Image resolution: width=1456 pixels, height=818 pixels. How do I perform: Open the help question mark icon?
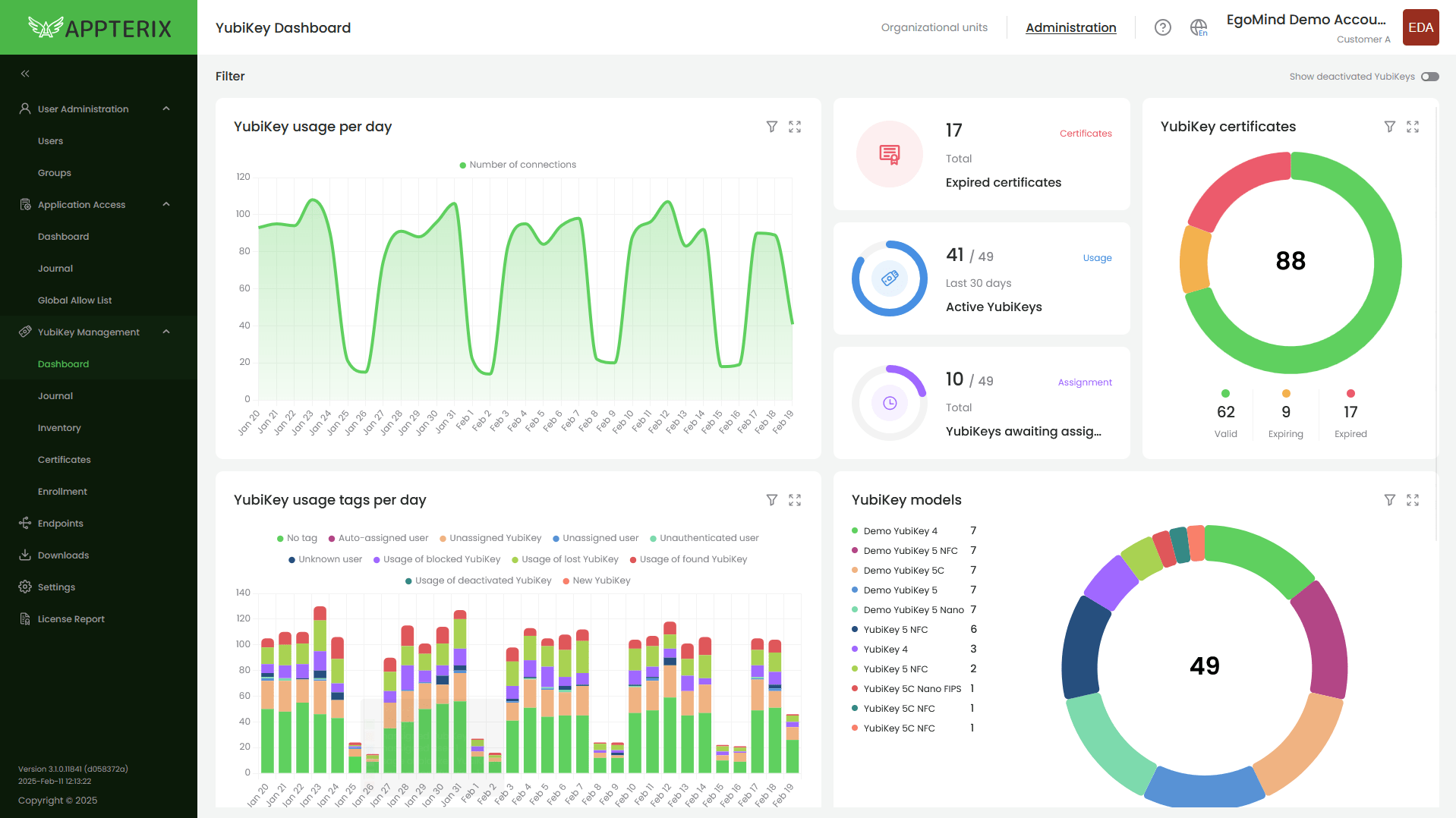1162,27
